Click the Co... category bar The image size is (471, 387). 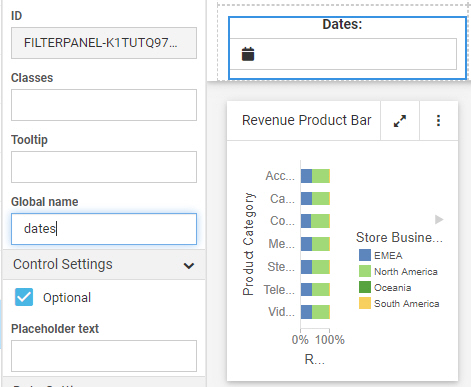coord(315,221)
